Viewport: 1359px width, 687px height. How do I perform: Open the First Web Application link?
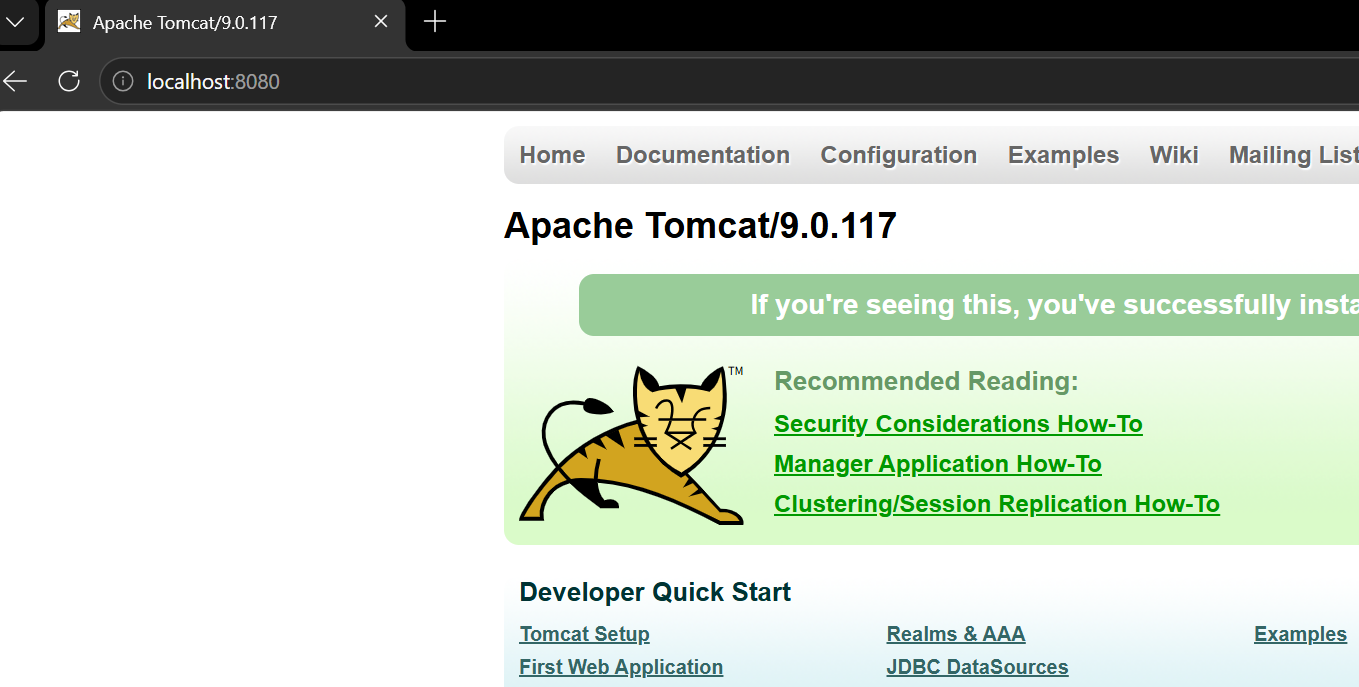coord(621,667)
